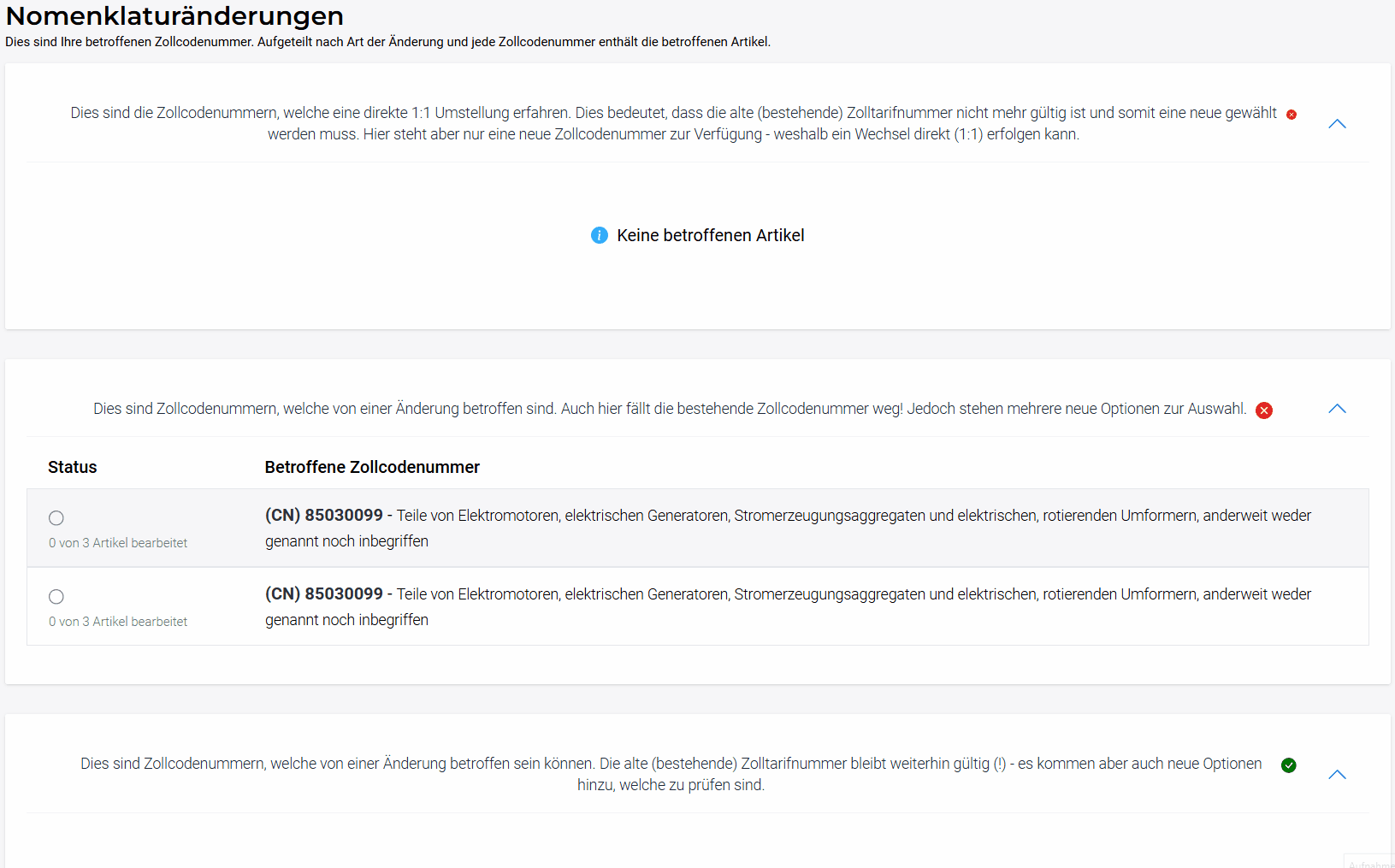
Task: Click the 'Nomenklaturänderungen' page heading
Action: point(174,15)
